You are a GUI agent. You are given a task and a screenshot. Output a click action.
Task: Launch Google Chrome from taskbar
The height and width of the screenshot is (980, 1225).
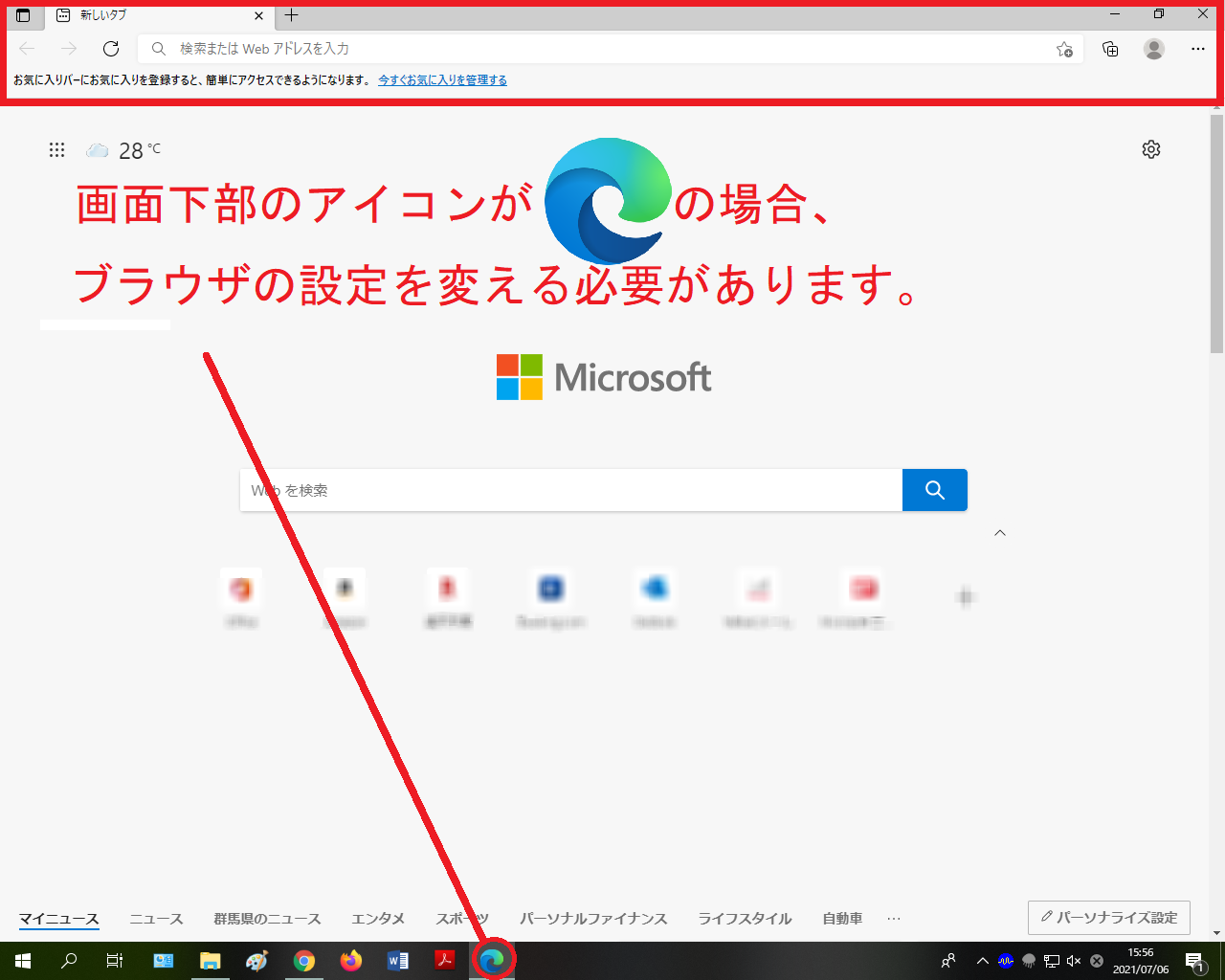(304, 961)
